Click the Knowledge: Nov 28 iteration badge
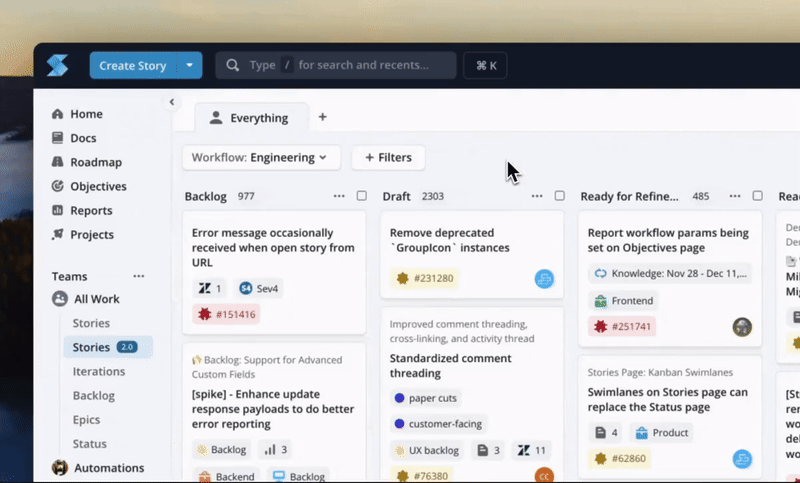This screenshot has width=800, height=483. pos(670,274)
